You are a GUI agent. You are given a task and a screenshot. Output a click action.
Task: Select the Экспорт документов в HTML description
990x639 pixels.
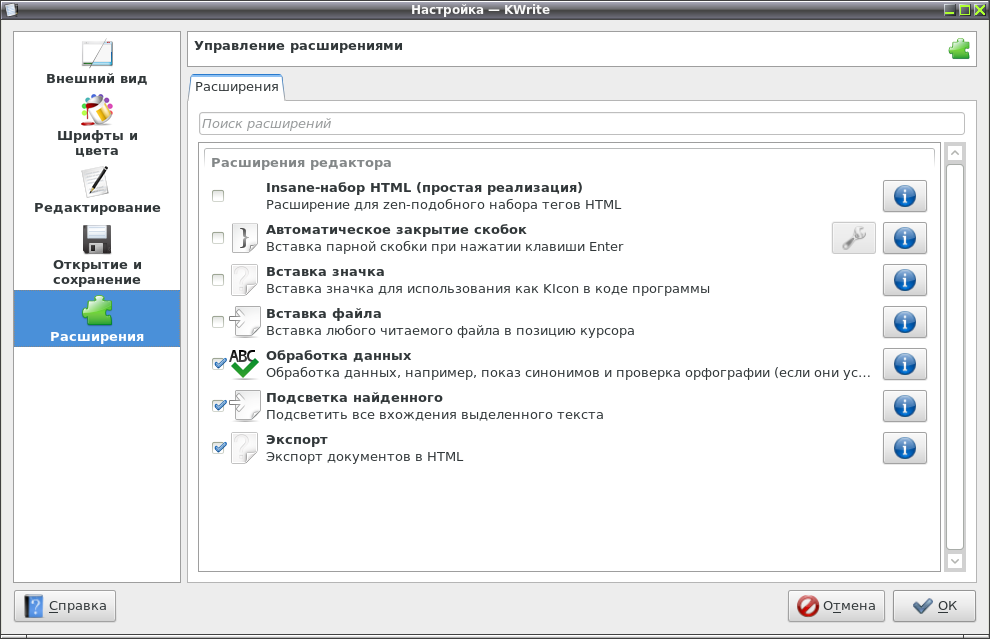coord(364,457)
